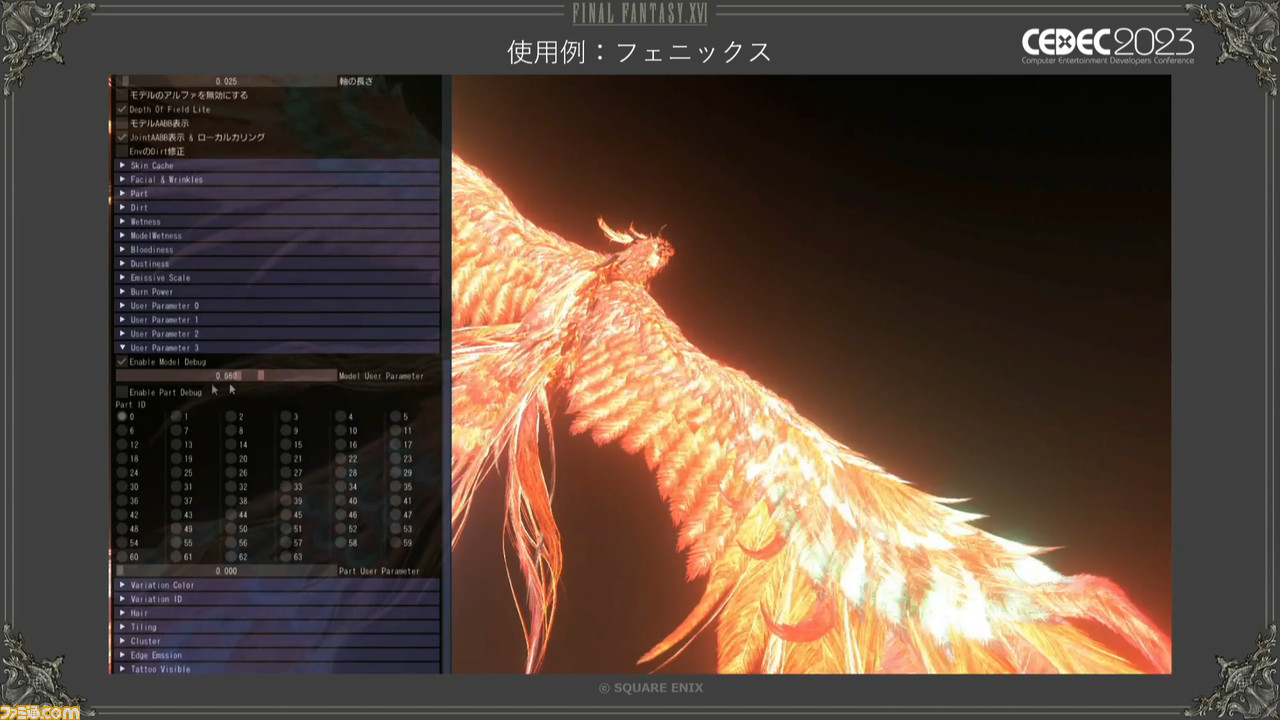Viewport: 1280px width, 720px height.
Task: Select Part ID 60 radio button
Action: [122, 556]
